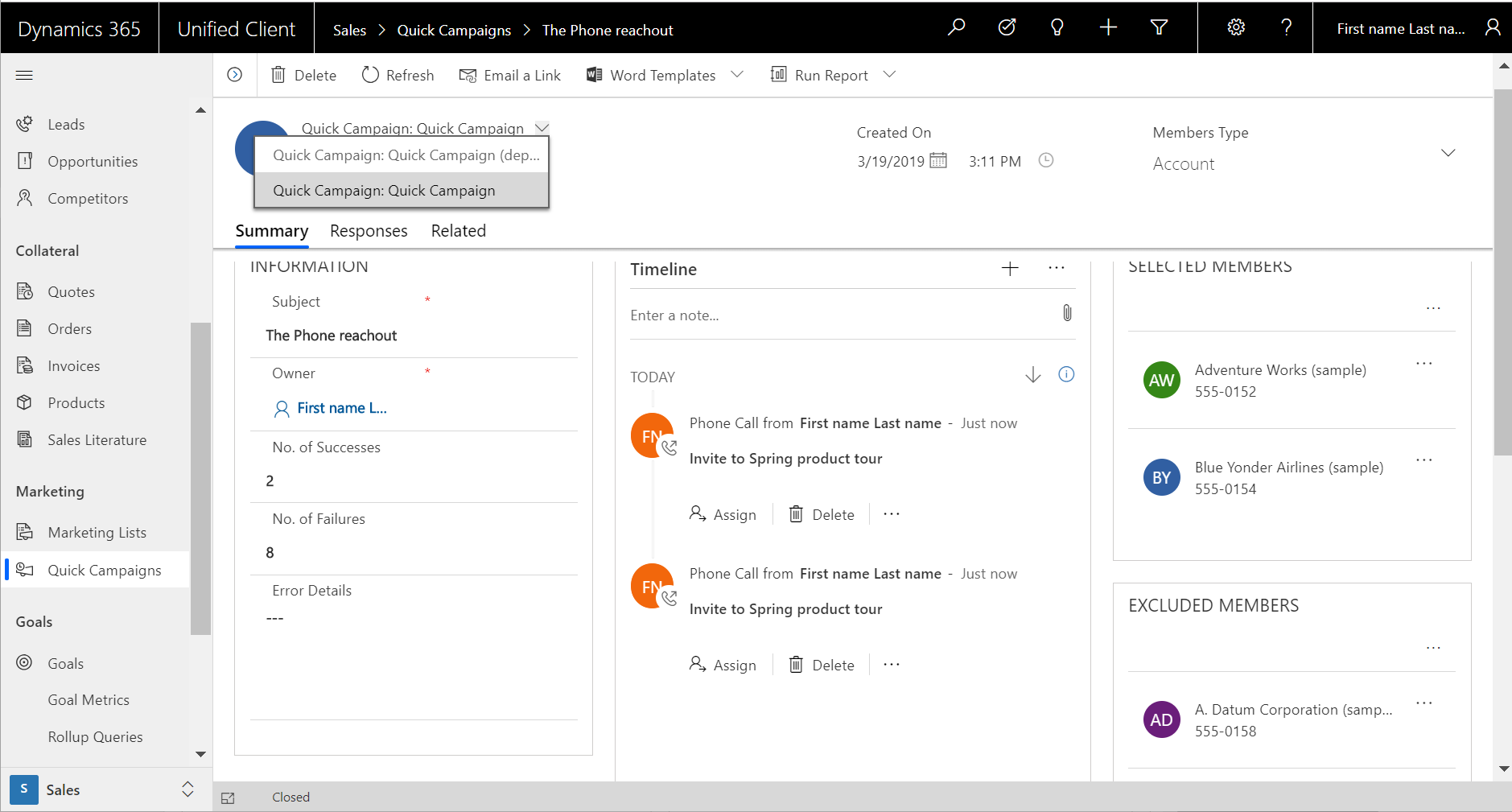This screenshot has width=1512, height=812.
Task: Open the Related tab
Action: 458,231
